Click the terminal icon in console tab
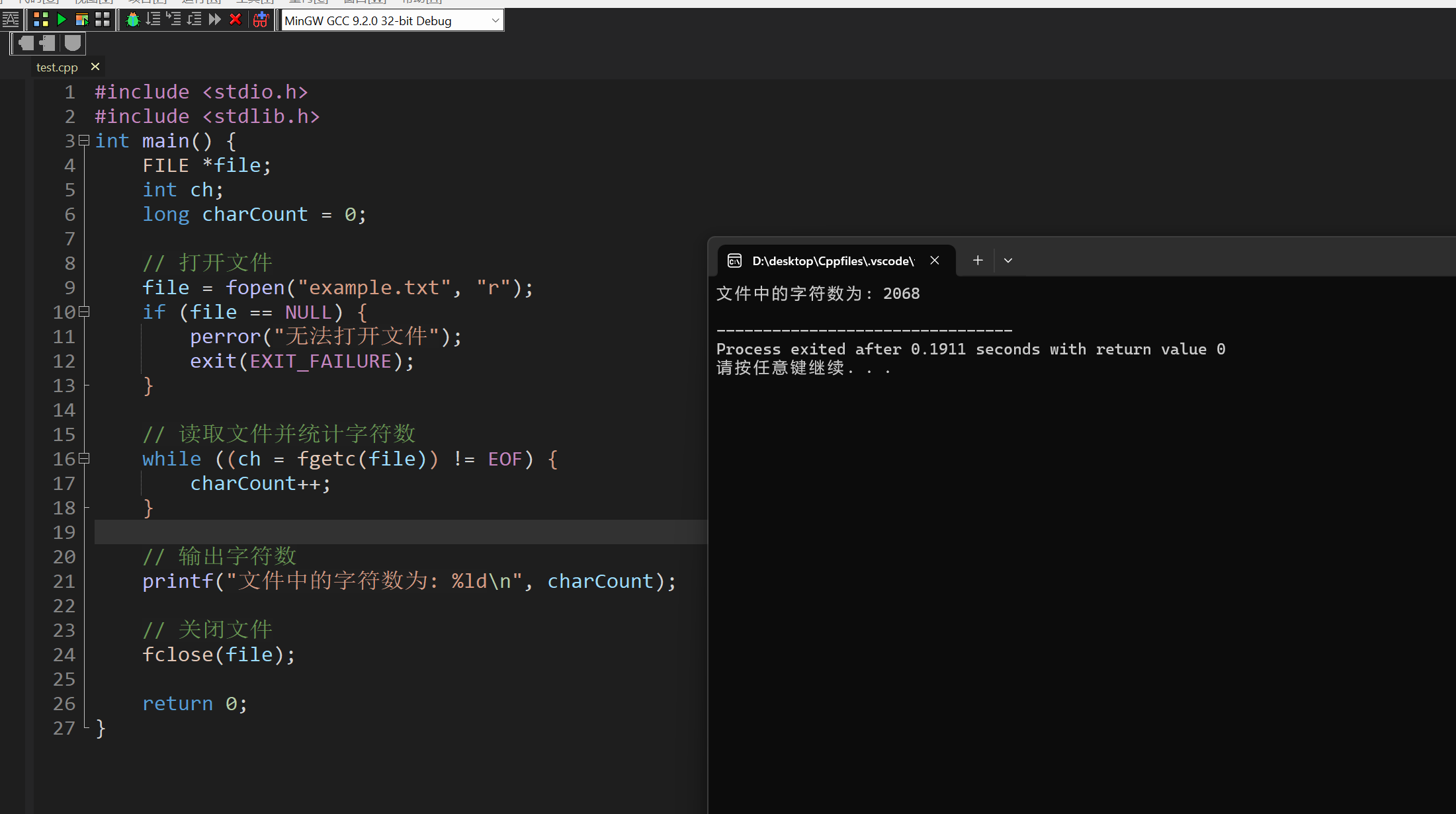Viewport: 1456px width, 814px height. coord(734,261)
